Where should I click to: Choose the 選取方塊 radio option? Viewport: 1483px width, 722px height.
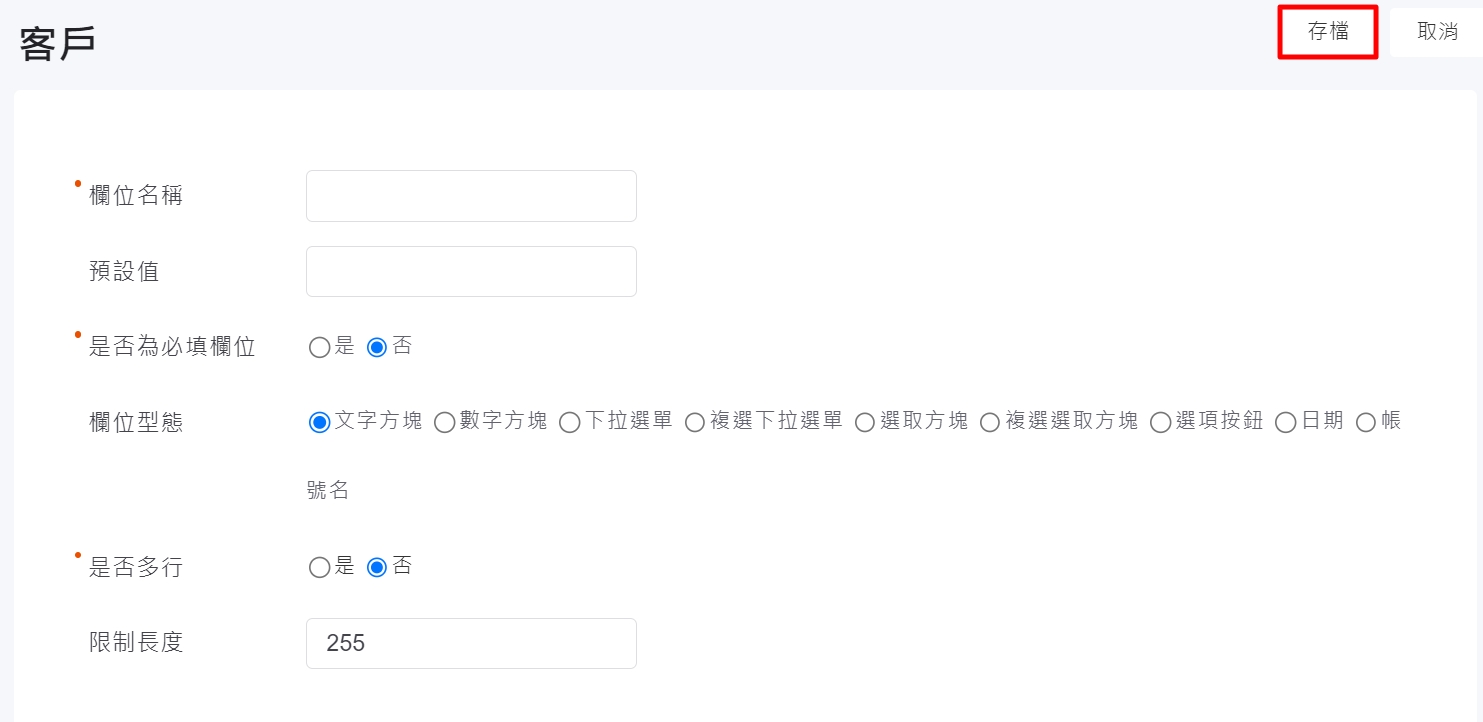point(865,422)
